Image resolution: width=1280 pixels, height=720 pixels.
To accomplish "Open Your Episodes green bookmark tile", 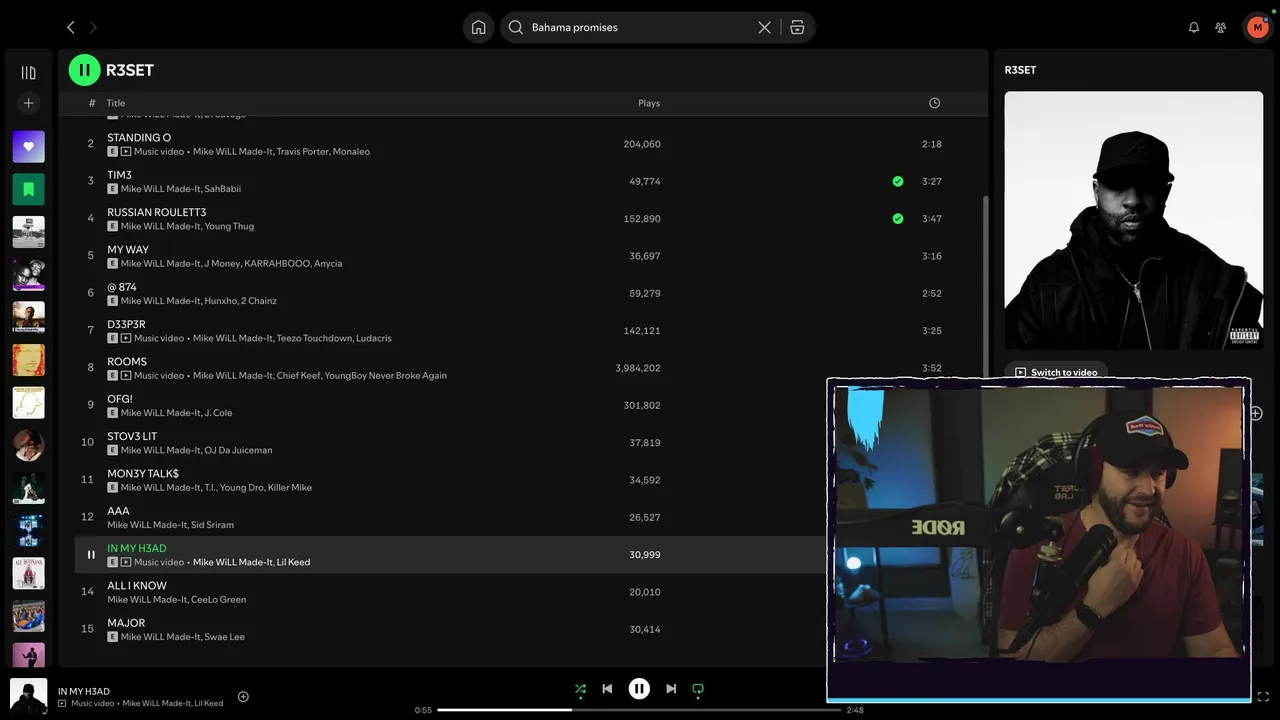I will pos(28,189).
